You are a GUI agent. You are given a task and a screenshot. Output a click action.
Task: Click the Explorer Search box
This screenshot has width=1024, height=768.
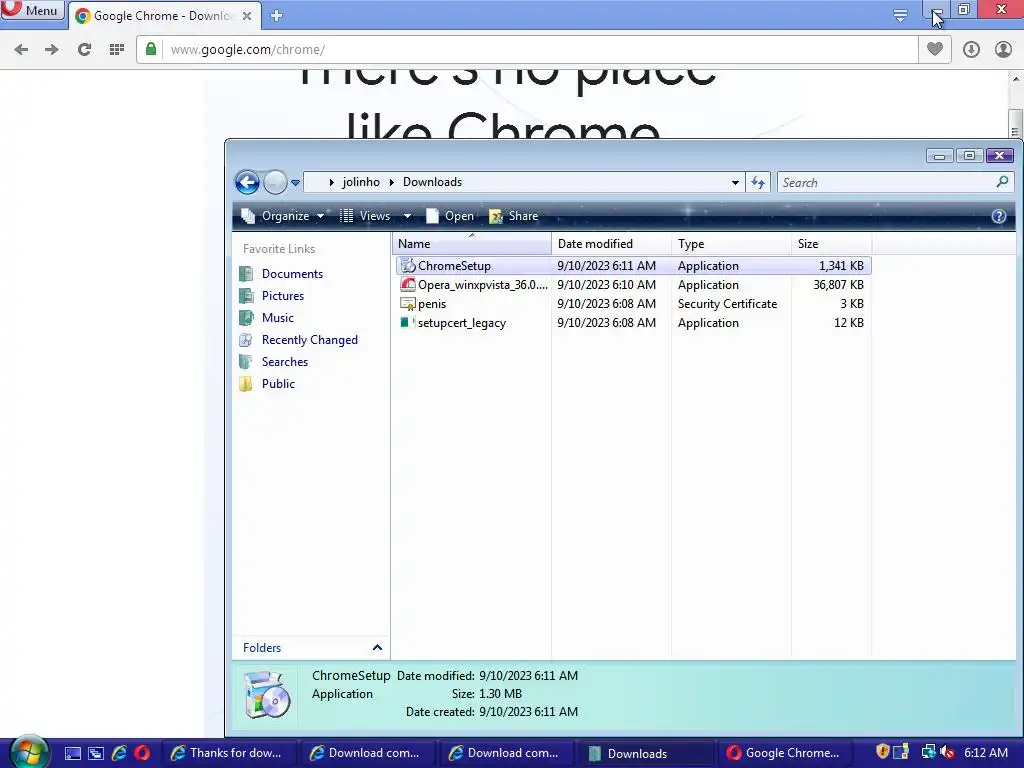click(885, 183)
